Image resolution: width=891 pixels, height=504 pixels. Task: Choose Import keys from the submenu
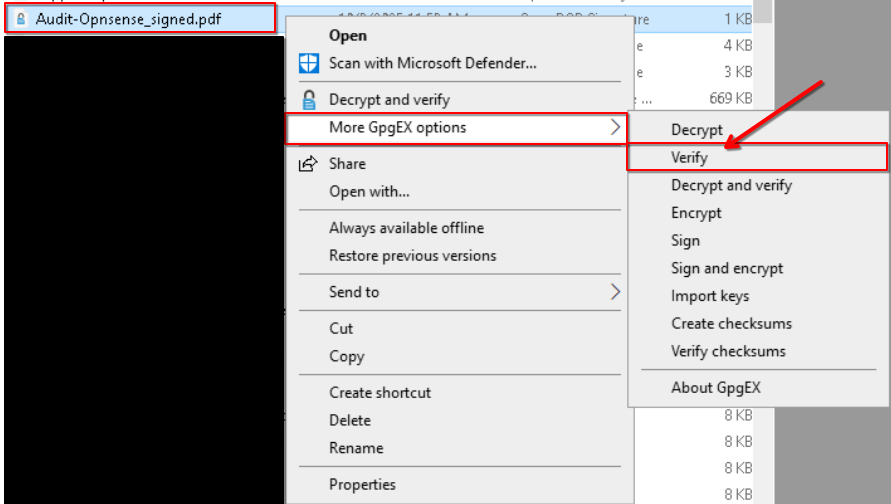(x=710, y=296)
